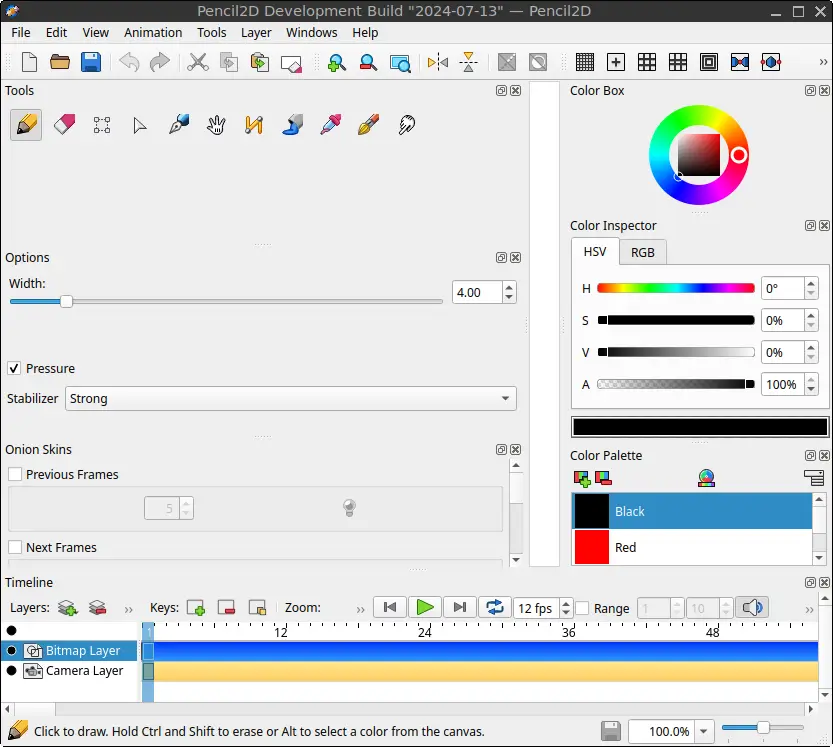This screenshot has width=833, height=747.
Task: Select the Brush tool
Action: click(x=368, y=125)
